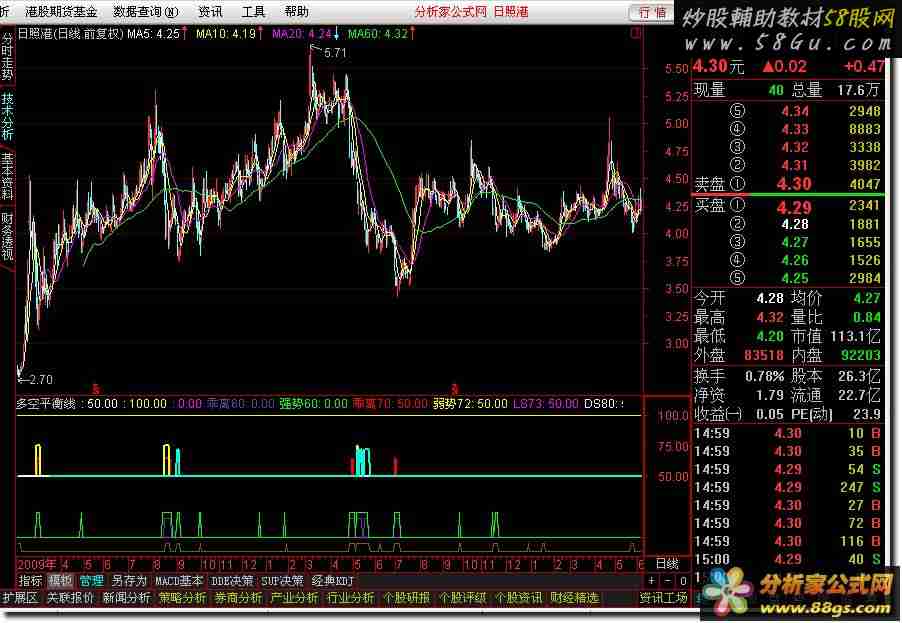The width and height of the screenshot is (902, 623).
Task: Click the 总量 17.6万 value
Action: point(858,90)
